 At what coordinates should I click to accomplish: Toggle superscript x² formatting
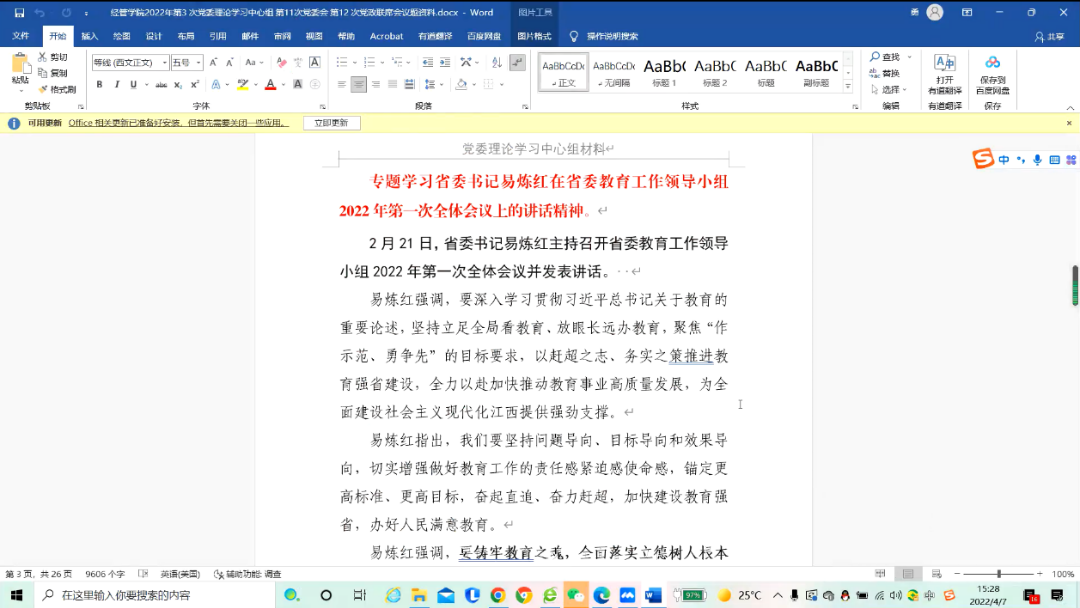click(x=195, y=85)
